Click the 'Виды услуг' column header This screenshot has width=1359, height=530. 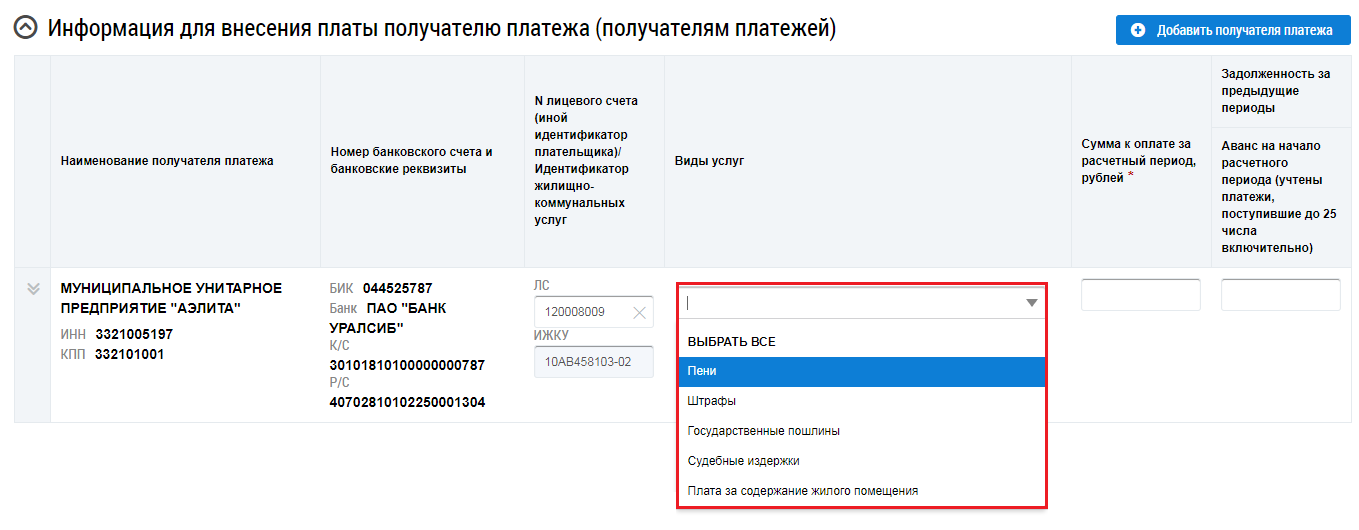pos(709,161)
